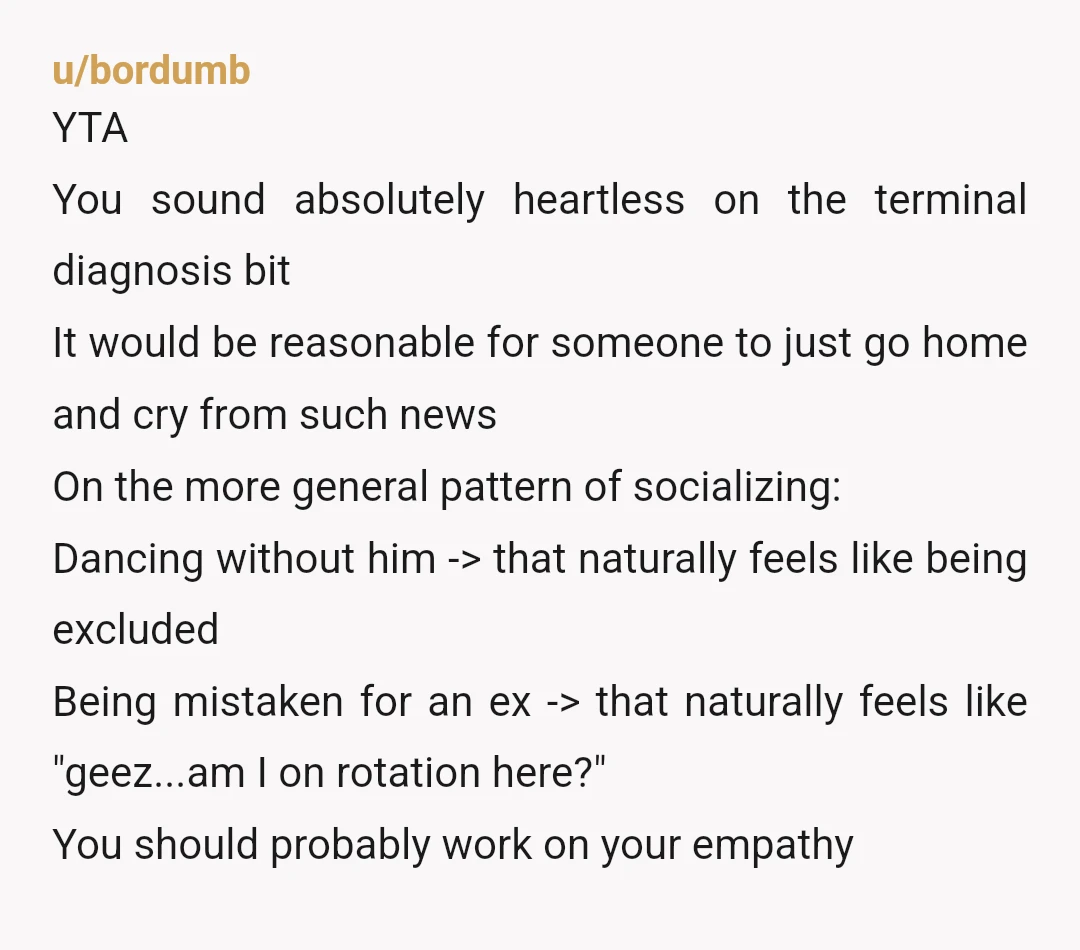Click the word "reasonable" in the comment

[x=371, y=342]
